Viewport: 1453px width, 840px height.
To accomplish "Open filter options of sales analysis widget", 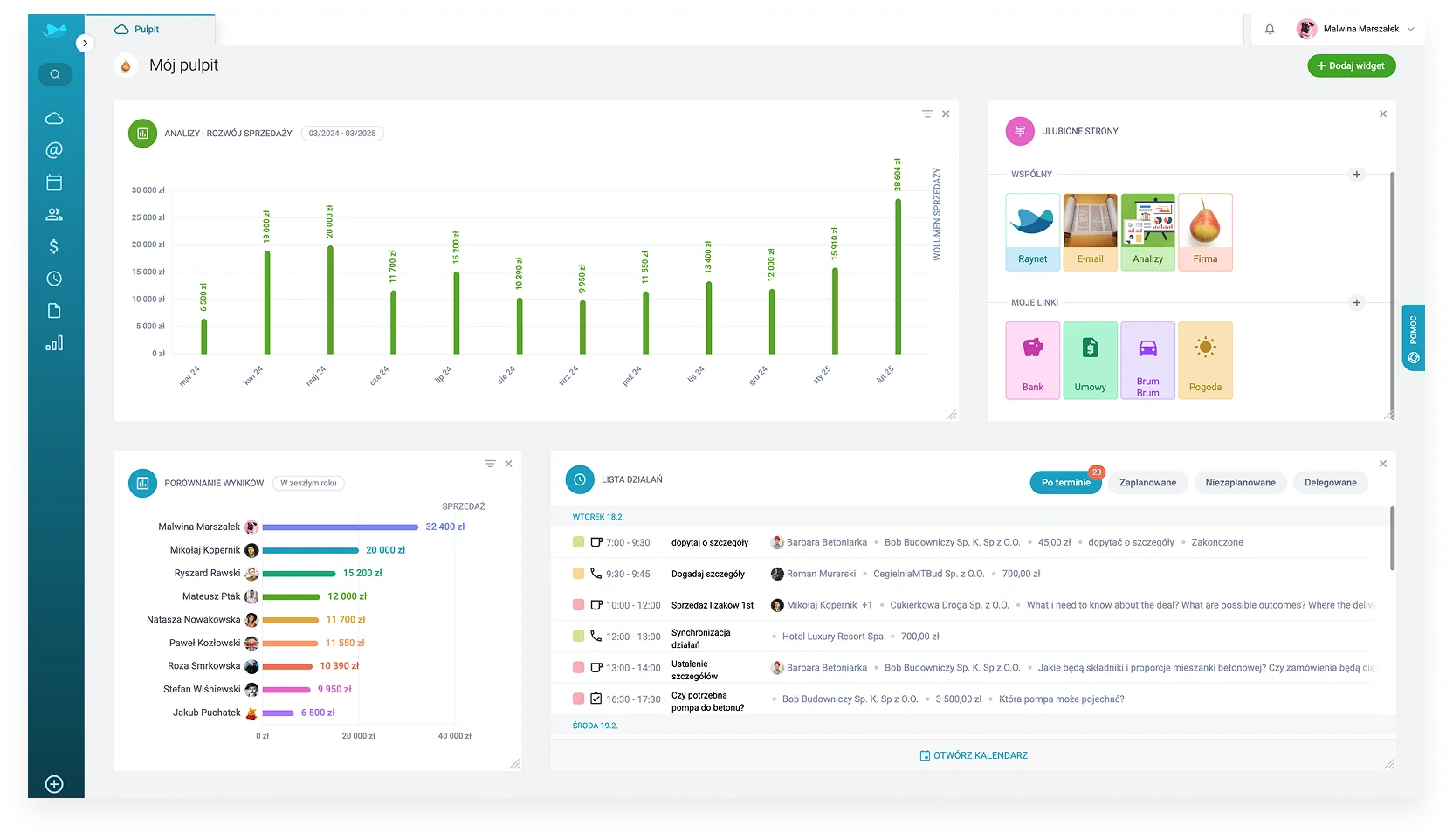I will (927, 114).
